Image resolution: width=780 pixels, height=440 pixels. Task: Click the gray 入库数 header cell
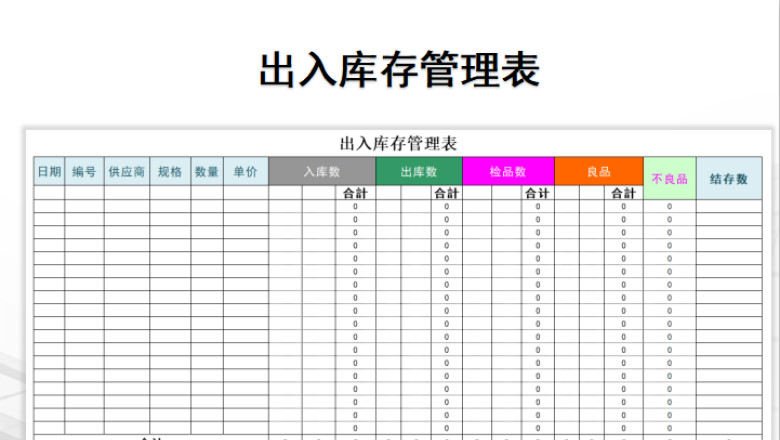[x=322, y=172]
